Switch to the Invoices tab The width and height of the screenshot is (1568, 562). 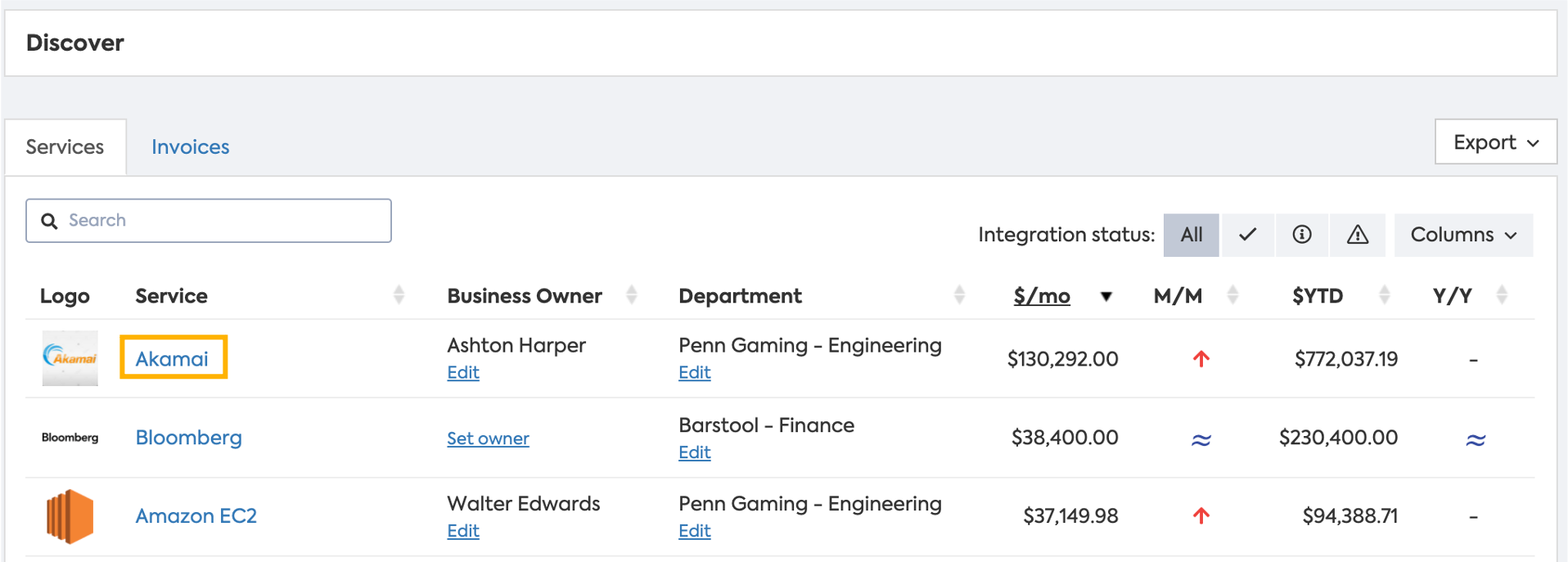pos(190,147)
